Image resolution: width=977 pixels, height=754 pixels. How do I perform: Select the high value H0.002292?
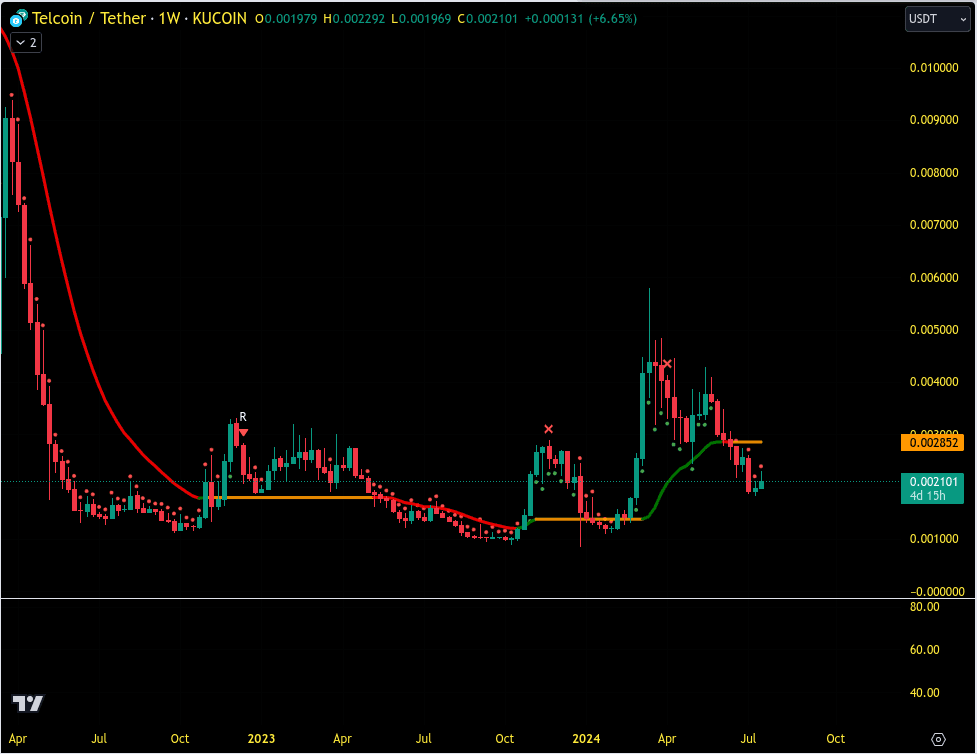(x=354, y=19)
